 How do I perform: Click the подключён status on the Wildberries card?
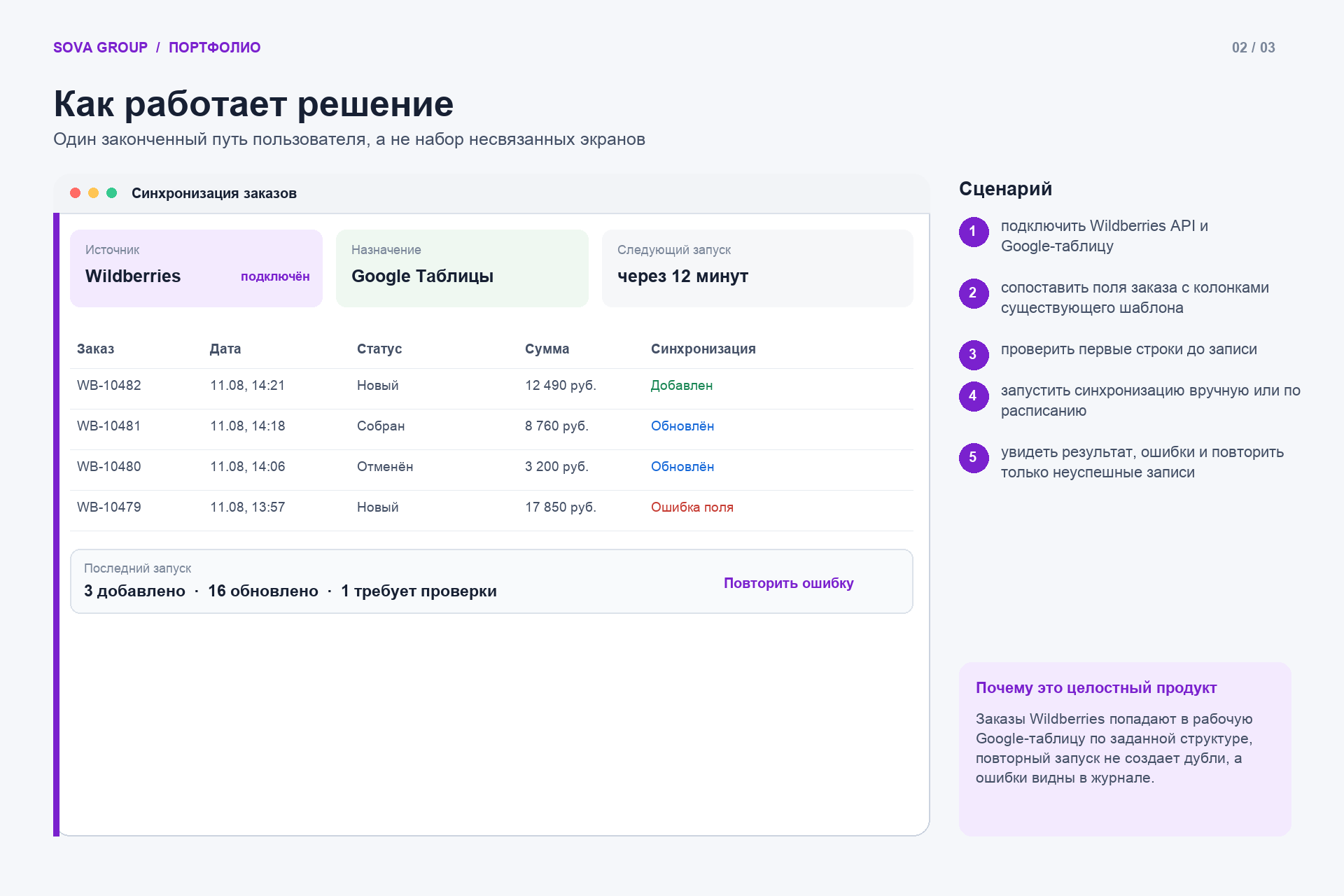(x=275, y=276)
